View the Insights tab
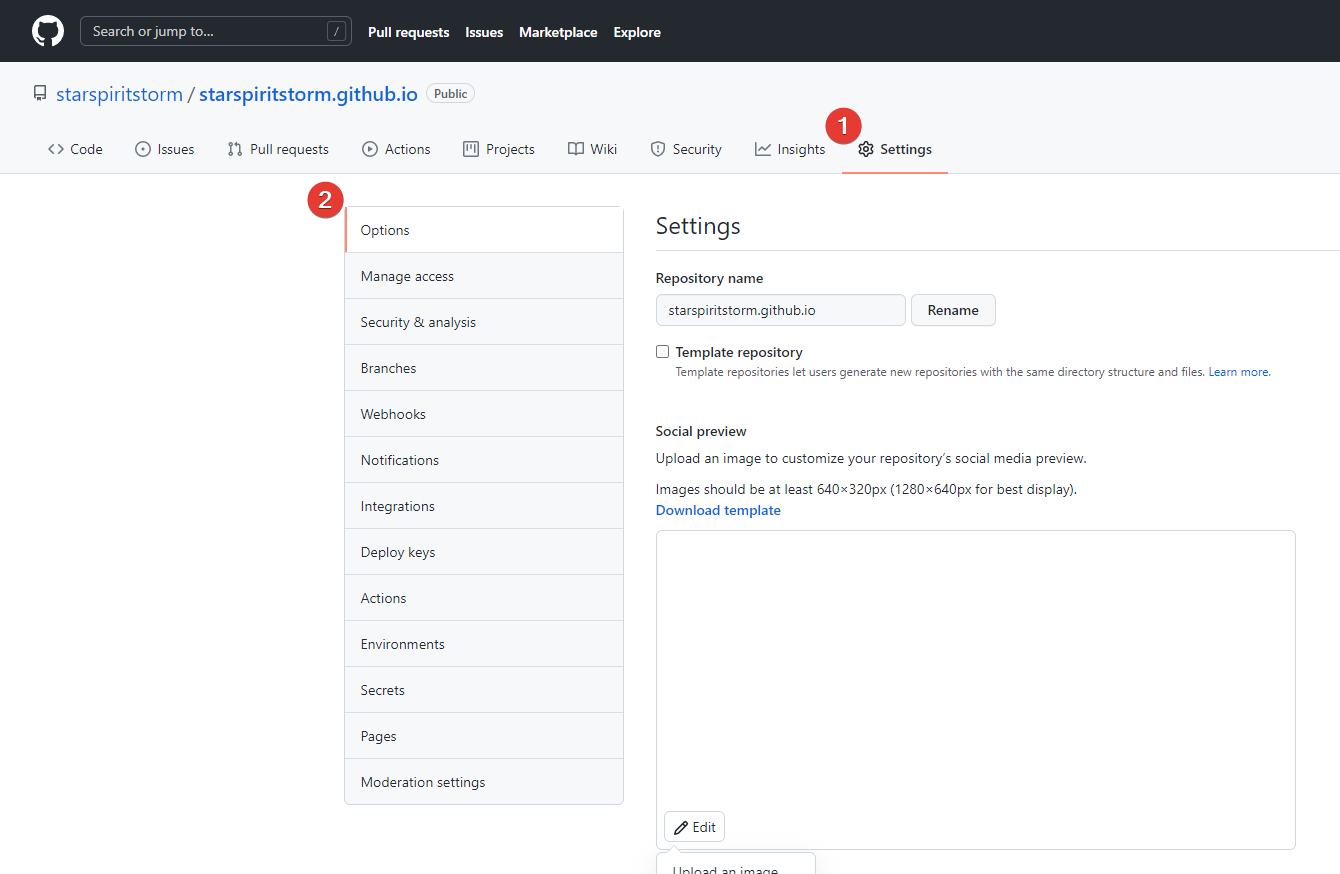The width and height of the screenshot is (1340, 874). click(790, 149)
